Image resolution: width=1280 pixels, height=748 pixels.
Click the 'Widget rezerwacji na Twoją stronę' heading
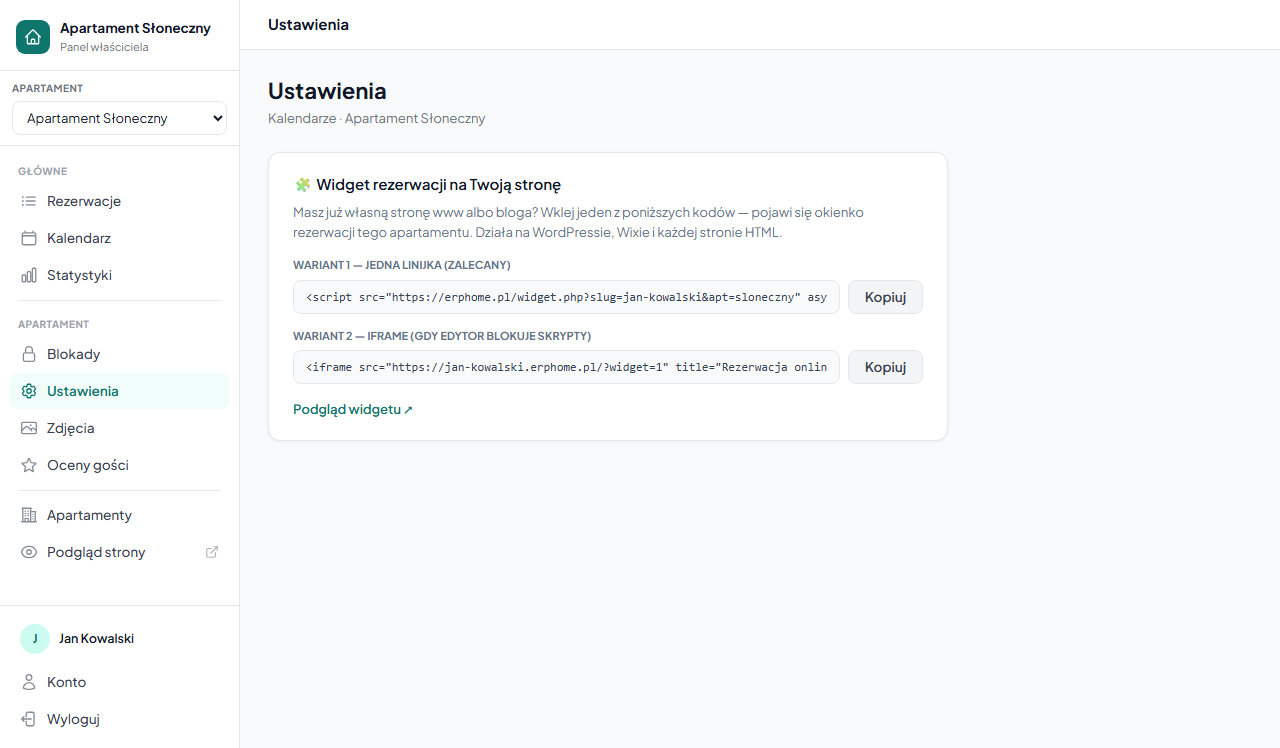[438, 185]
